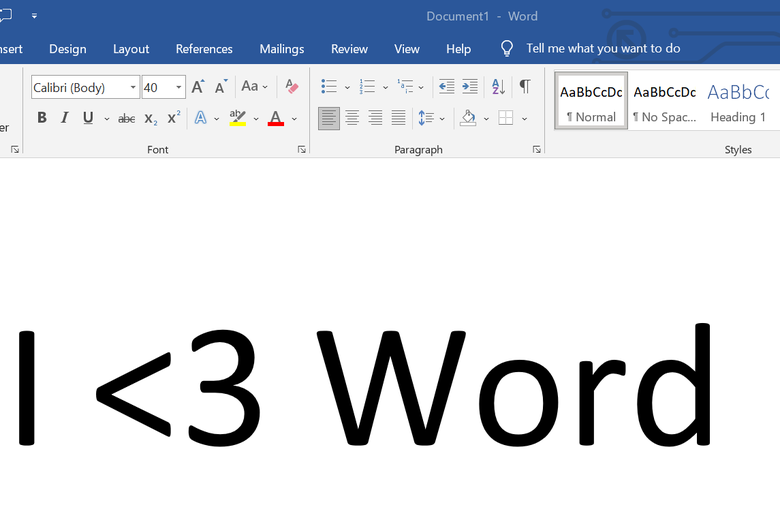The width and height of the screenshot is (780, 520).
Task: Open the numbering library dropdown arrow
Action: (x=385, y=88)
